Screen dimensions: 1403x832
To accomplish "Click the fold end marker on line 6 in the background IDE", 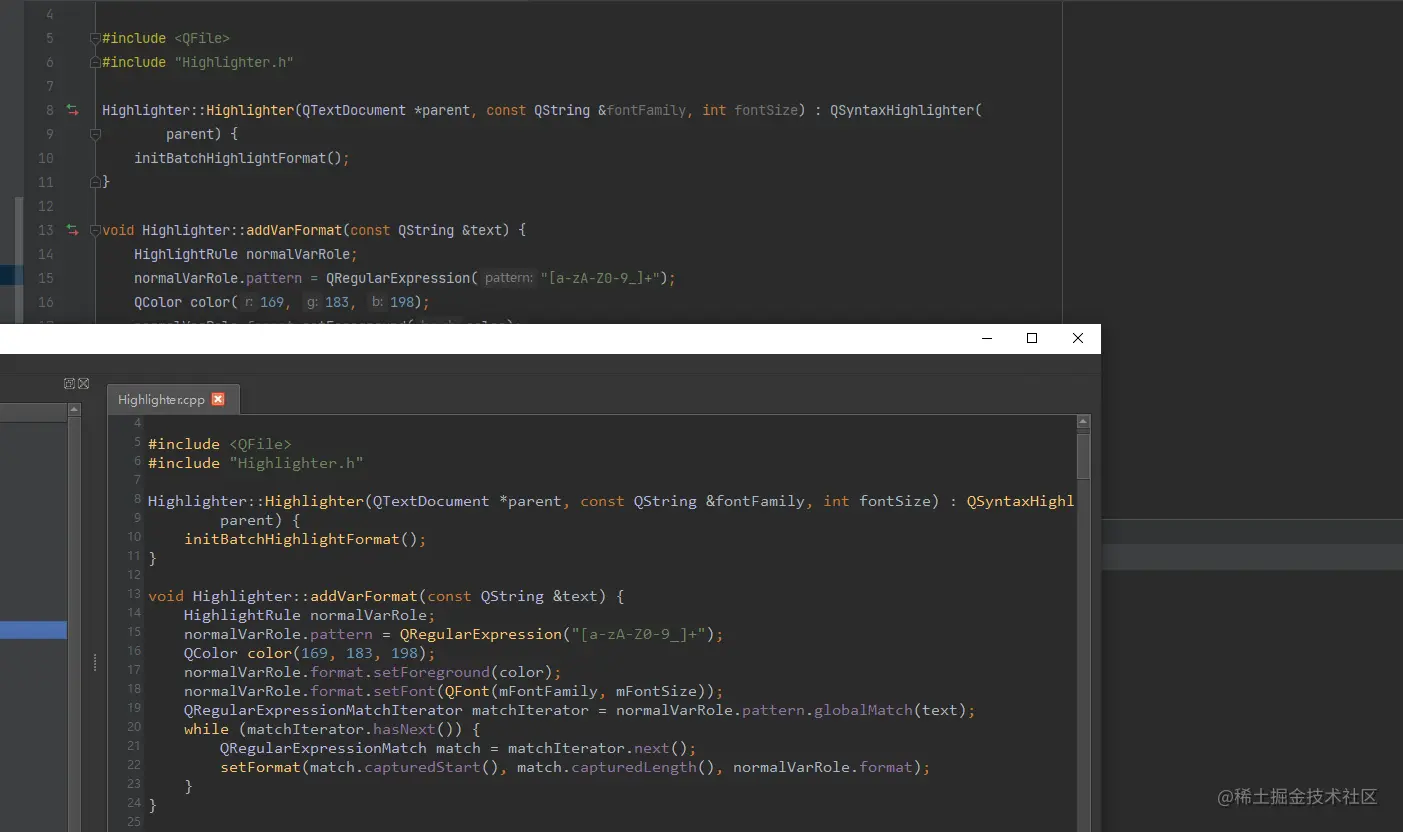I will (95, 62).
